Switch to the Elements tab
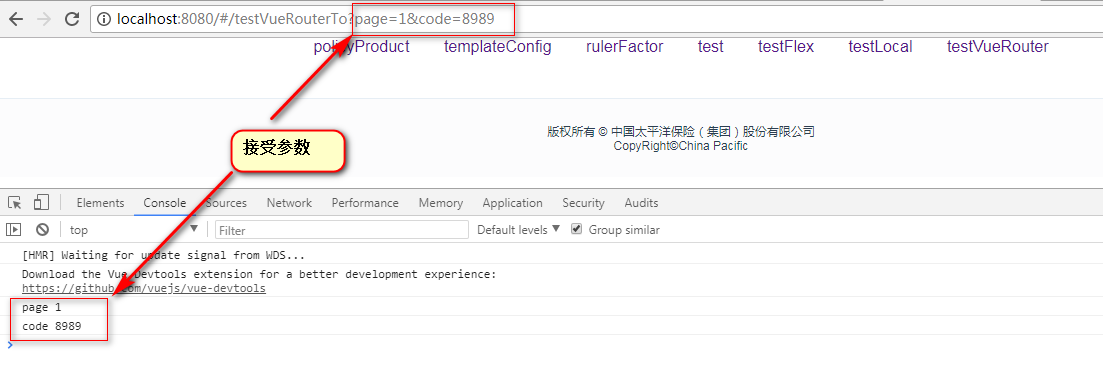 click(101, 203)
